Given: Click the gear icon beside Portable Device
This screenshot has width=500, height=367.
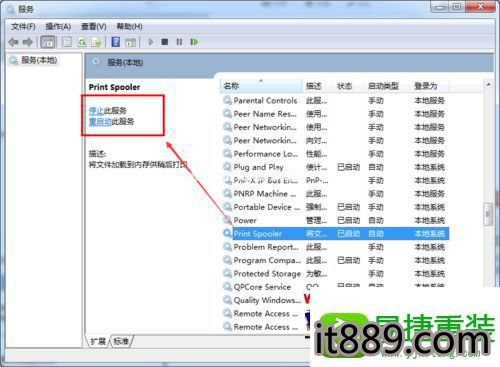Looking at the screenshot, I should 227,207.
